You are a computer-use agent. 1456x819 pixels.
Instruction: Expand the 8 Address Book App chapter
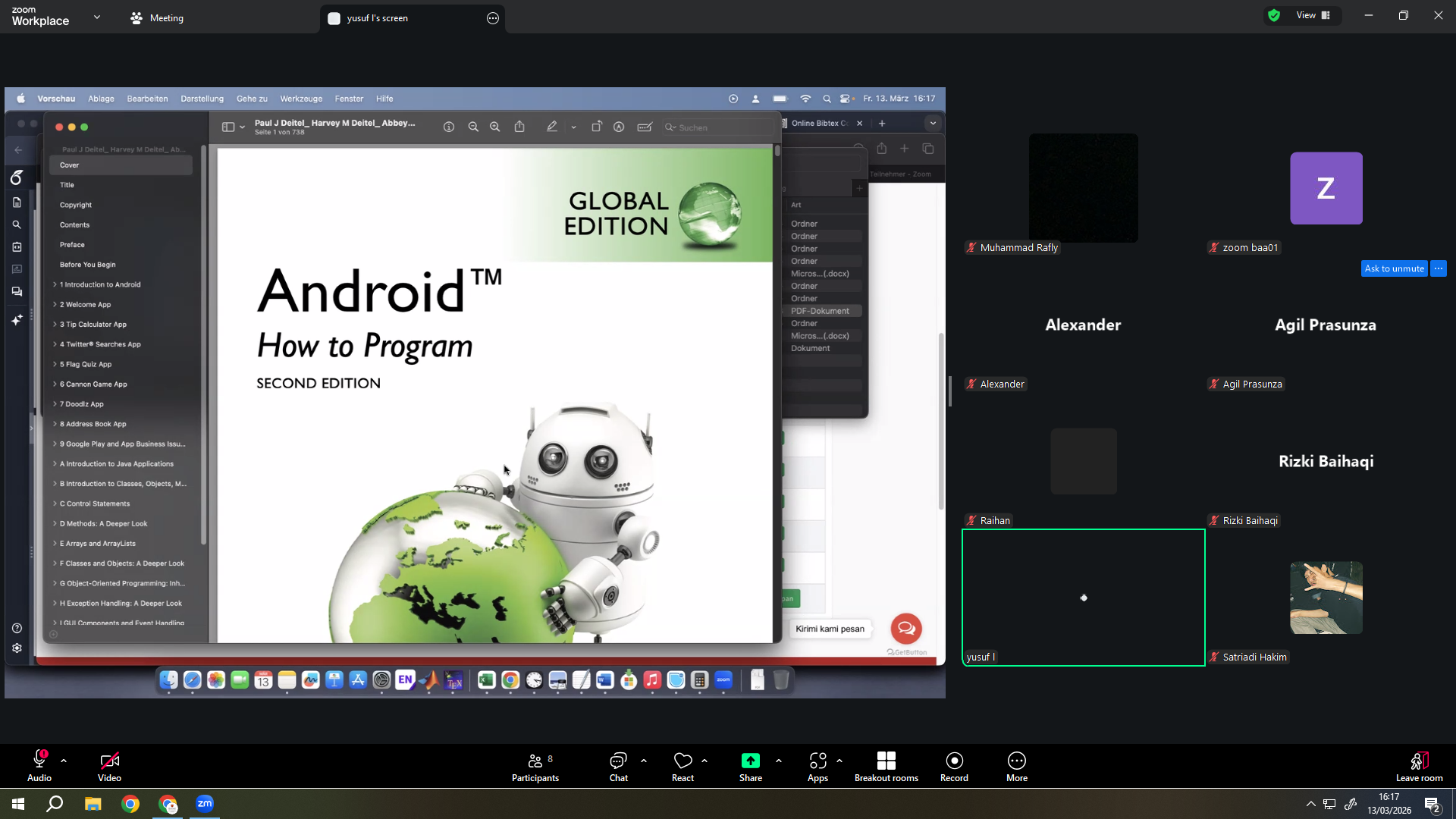point(55,424)
